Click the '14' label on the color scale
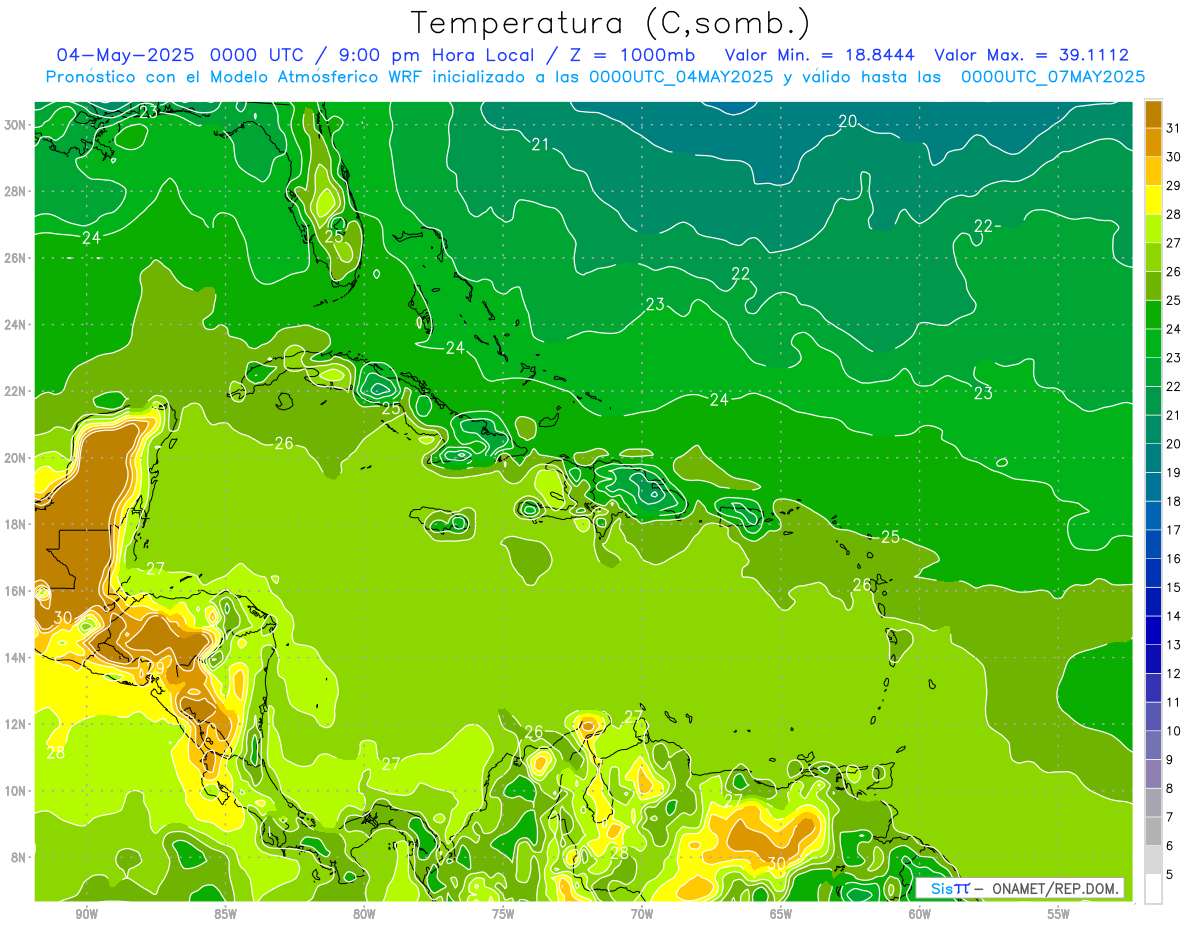The image size is (1200, 927). click(x=1174, y=616)
